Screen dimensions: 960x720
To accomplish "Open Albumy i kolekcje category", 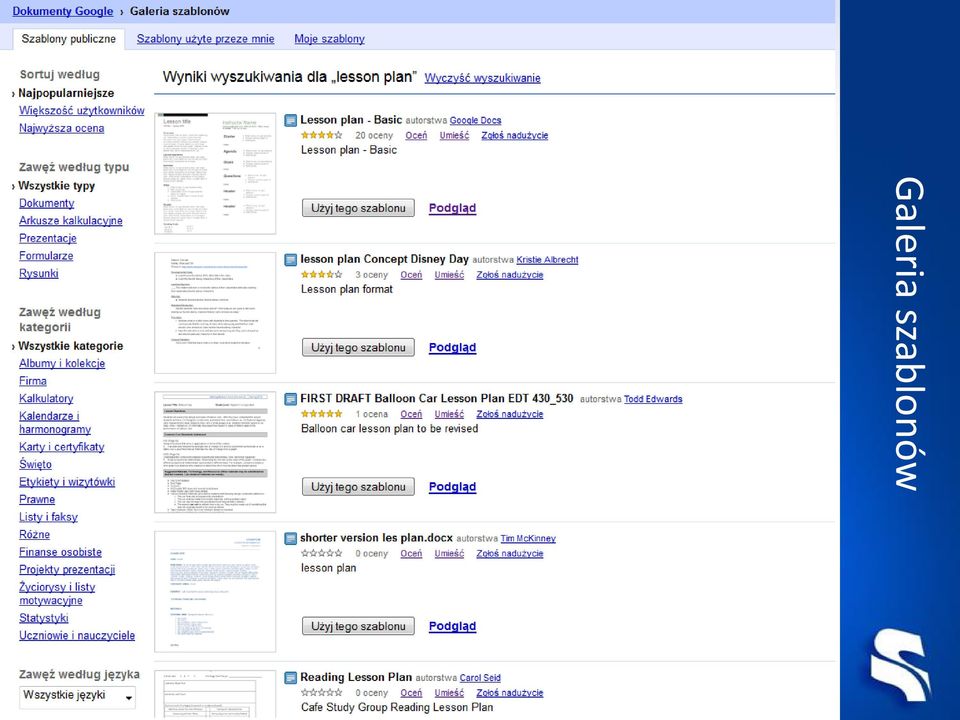I will (x=62, y=364).
